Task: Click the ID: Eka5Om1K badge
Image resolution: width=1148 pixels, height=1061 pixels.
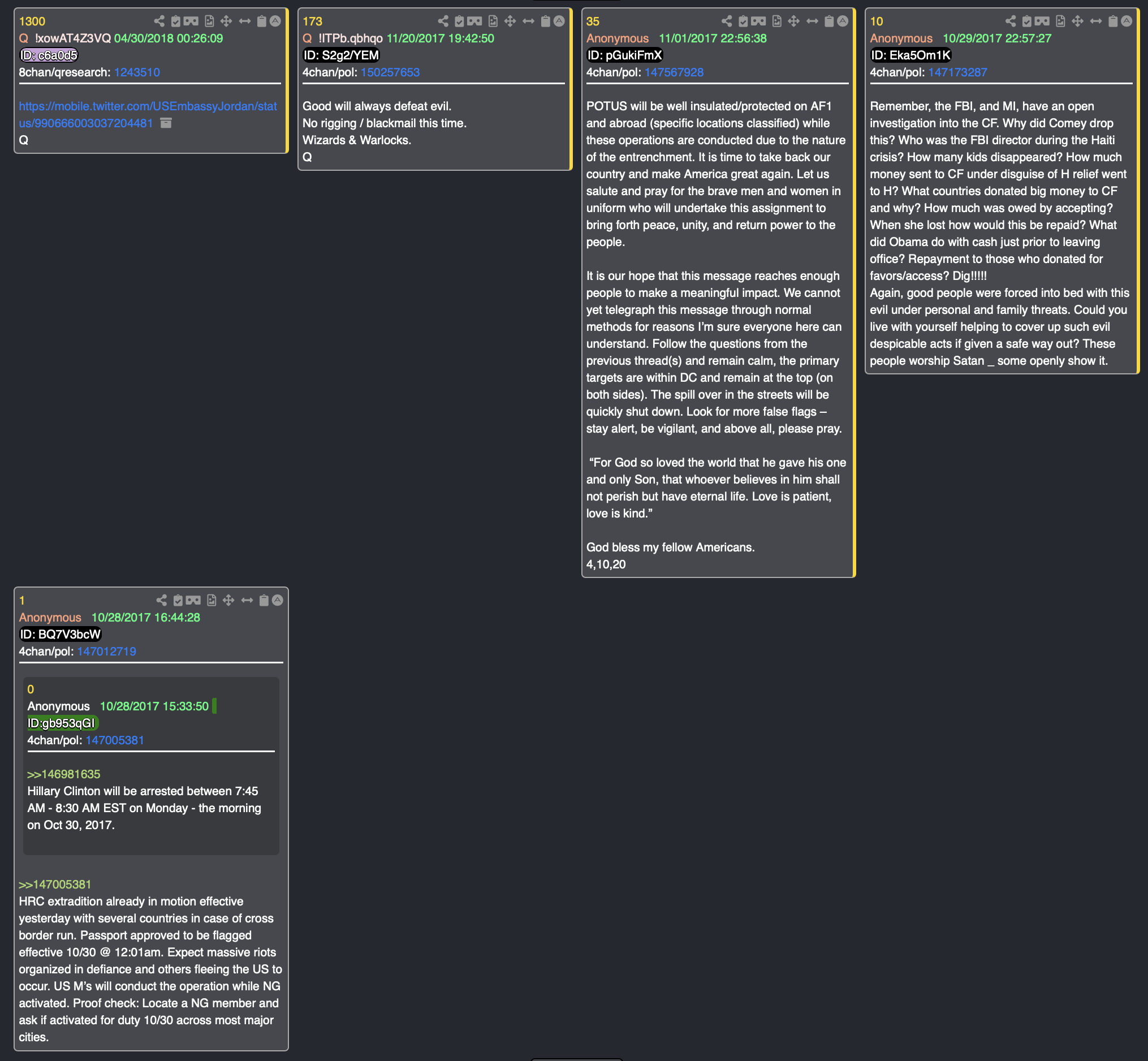Action: pyautogui.click(x=911, y=55)
